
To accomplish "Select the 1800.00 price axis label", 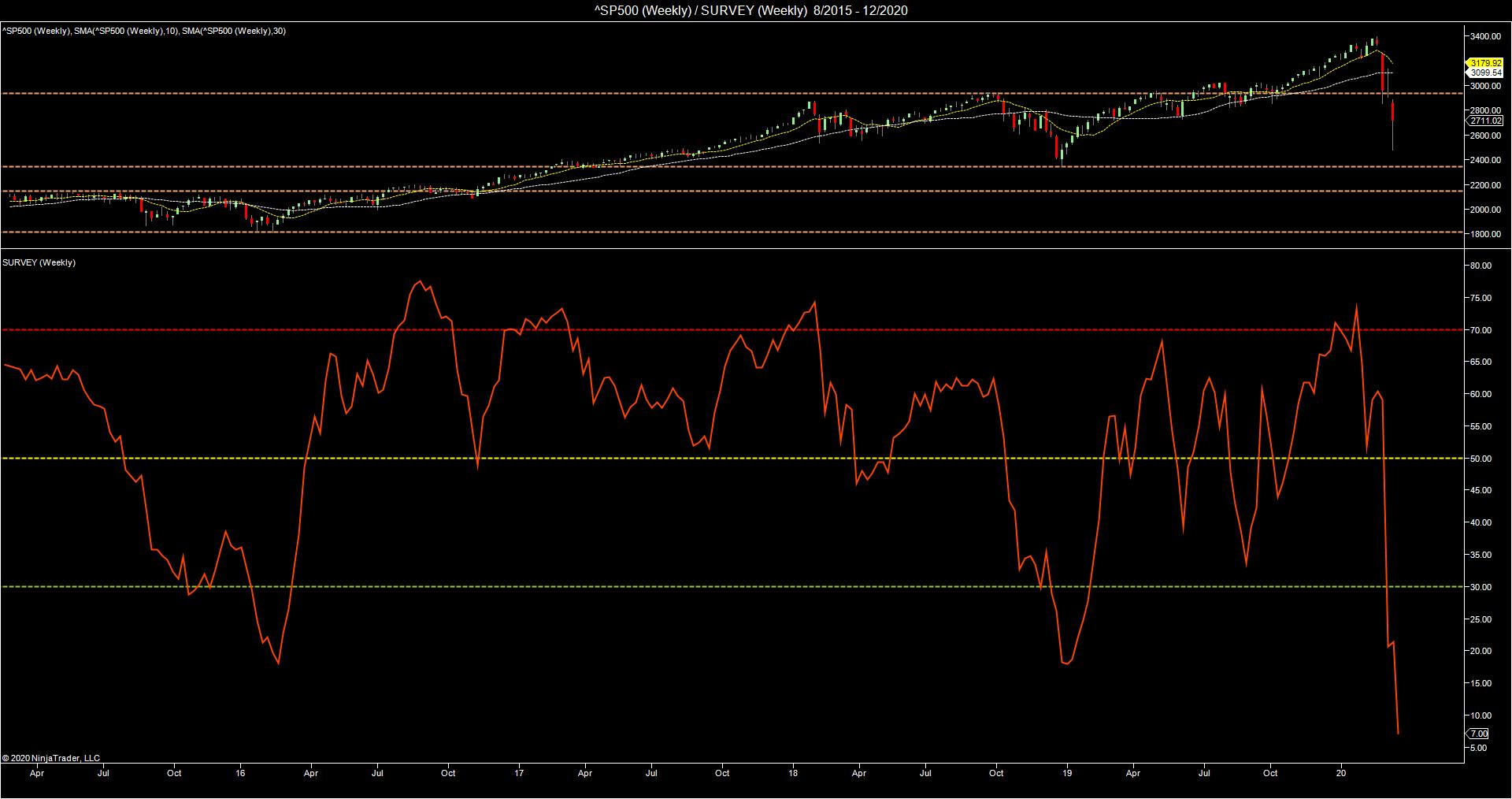I will tap(1484, 235).
